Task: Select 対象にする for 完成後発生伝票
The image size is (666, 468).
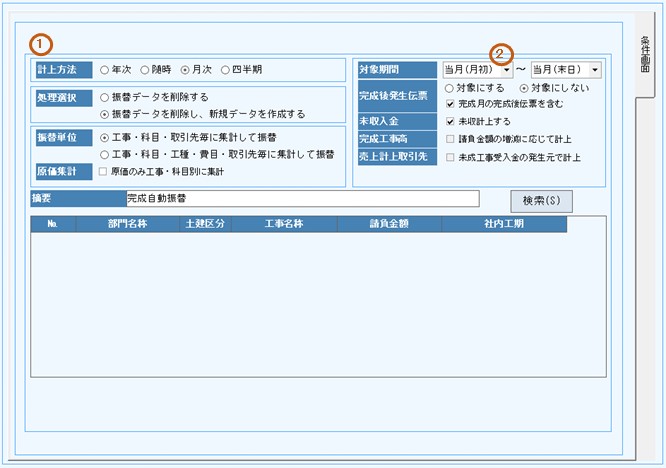Action: [449, 88]
